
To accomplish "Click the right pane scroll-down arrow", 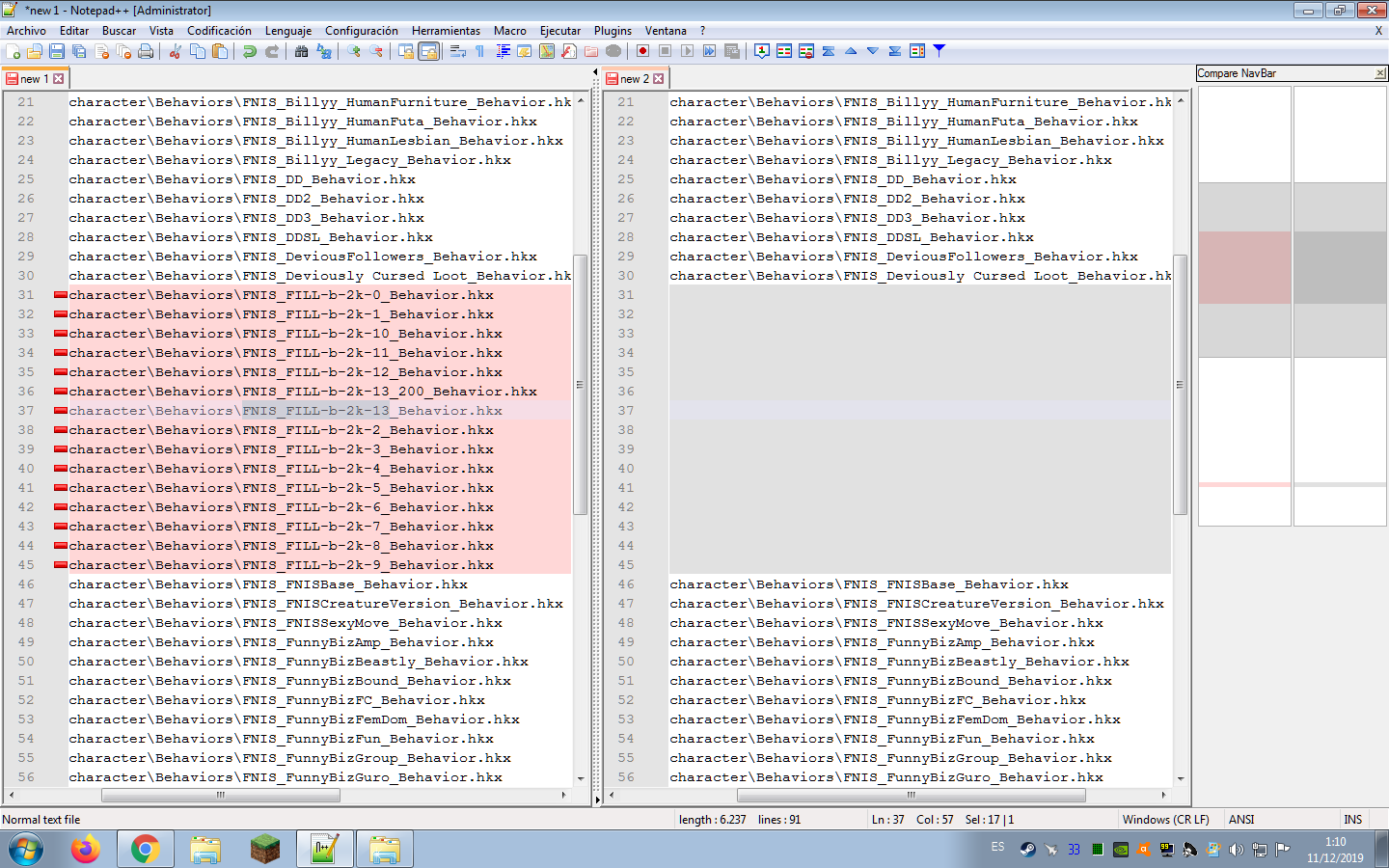I will tap(1181, 778).
